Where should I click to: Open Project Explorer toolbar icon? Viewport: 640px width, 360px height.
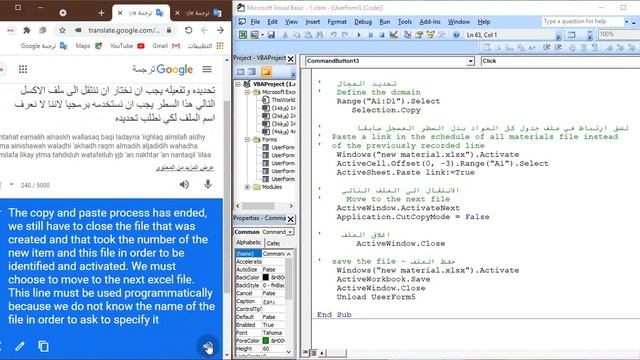407,35
